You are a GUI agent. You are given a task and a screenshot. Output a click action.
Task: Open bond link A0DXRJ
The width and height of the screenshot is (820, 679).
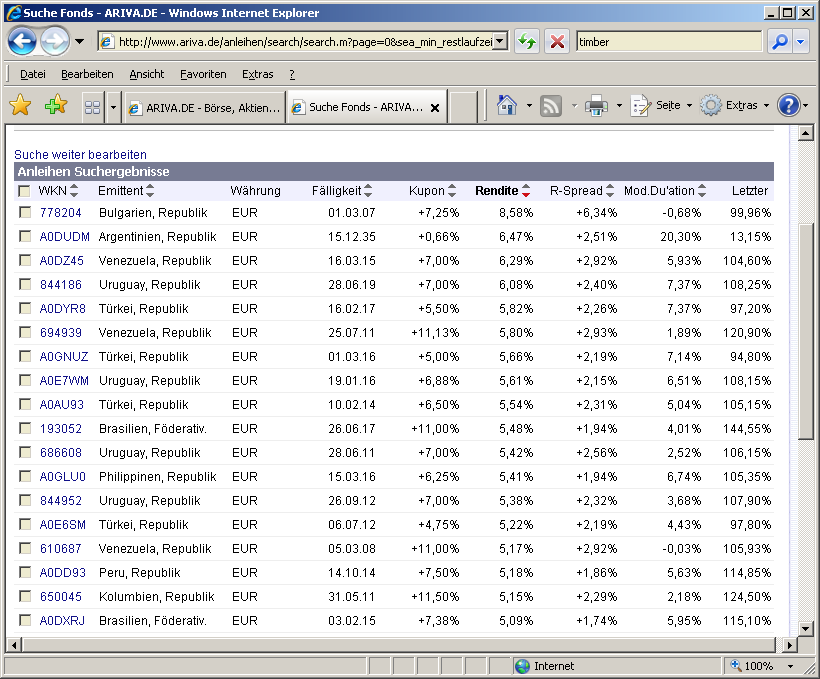coord(62,620)
